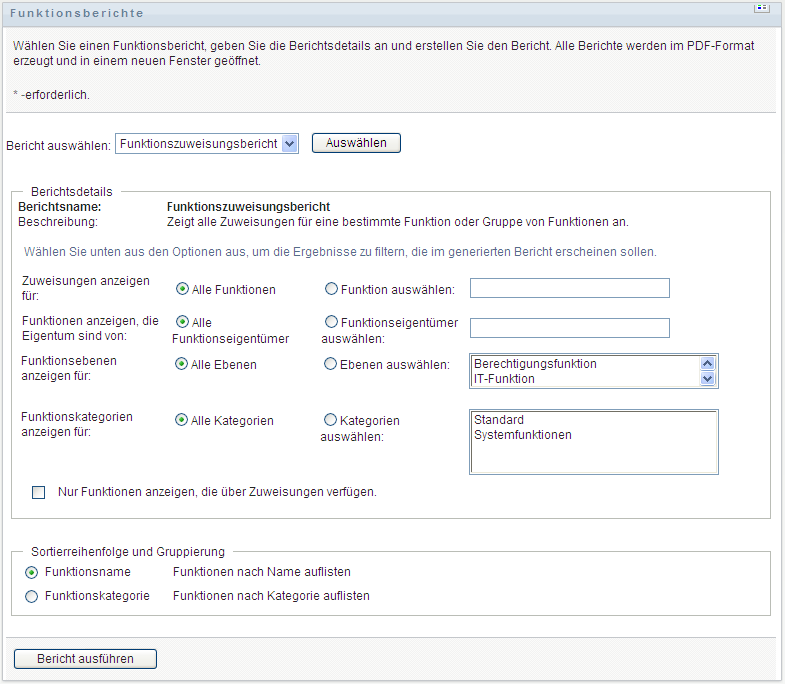This screenshot has width=785, height=684.
Task: Select the Funktion auswählen radio button
Action: coord(331,289)
